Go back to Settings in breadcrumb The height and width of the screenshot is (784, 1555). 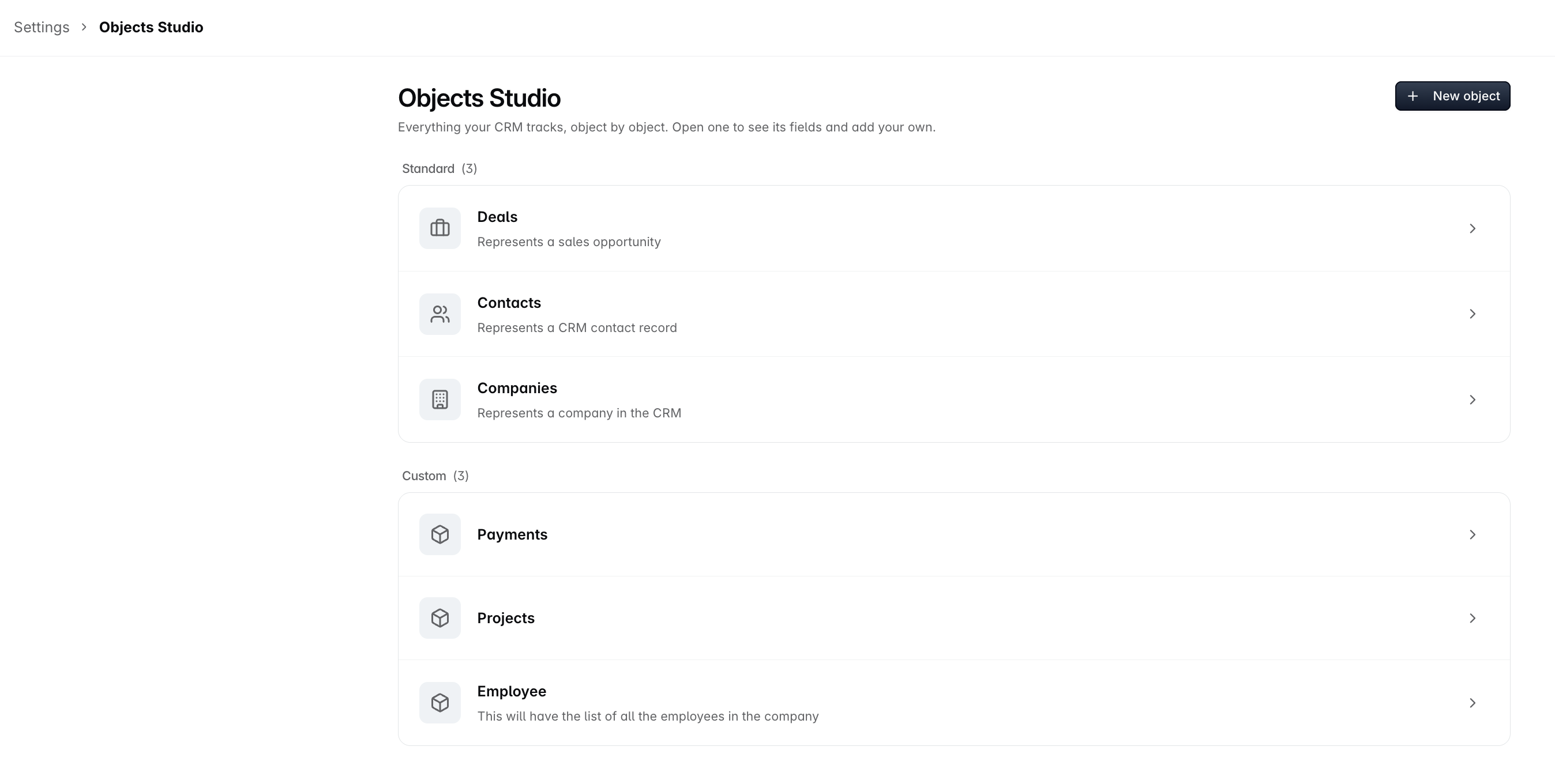42,27
